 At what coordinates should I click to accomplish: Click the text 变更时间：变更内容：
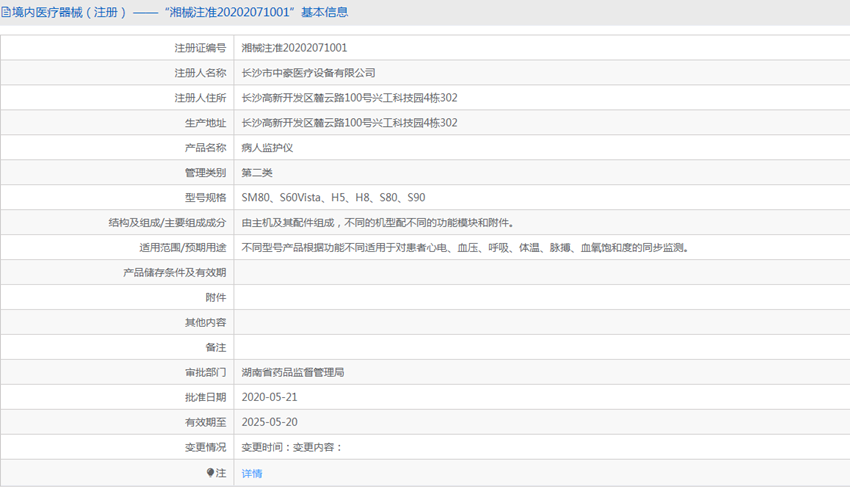click(x=292, y=447)
